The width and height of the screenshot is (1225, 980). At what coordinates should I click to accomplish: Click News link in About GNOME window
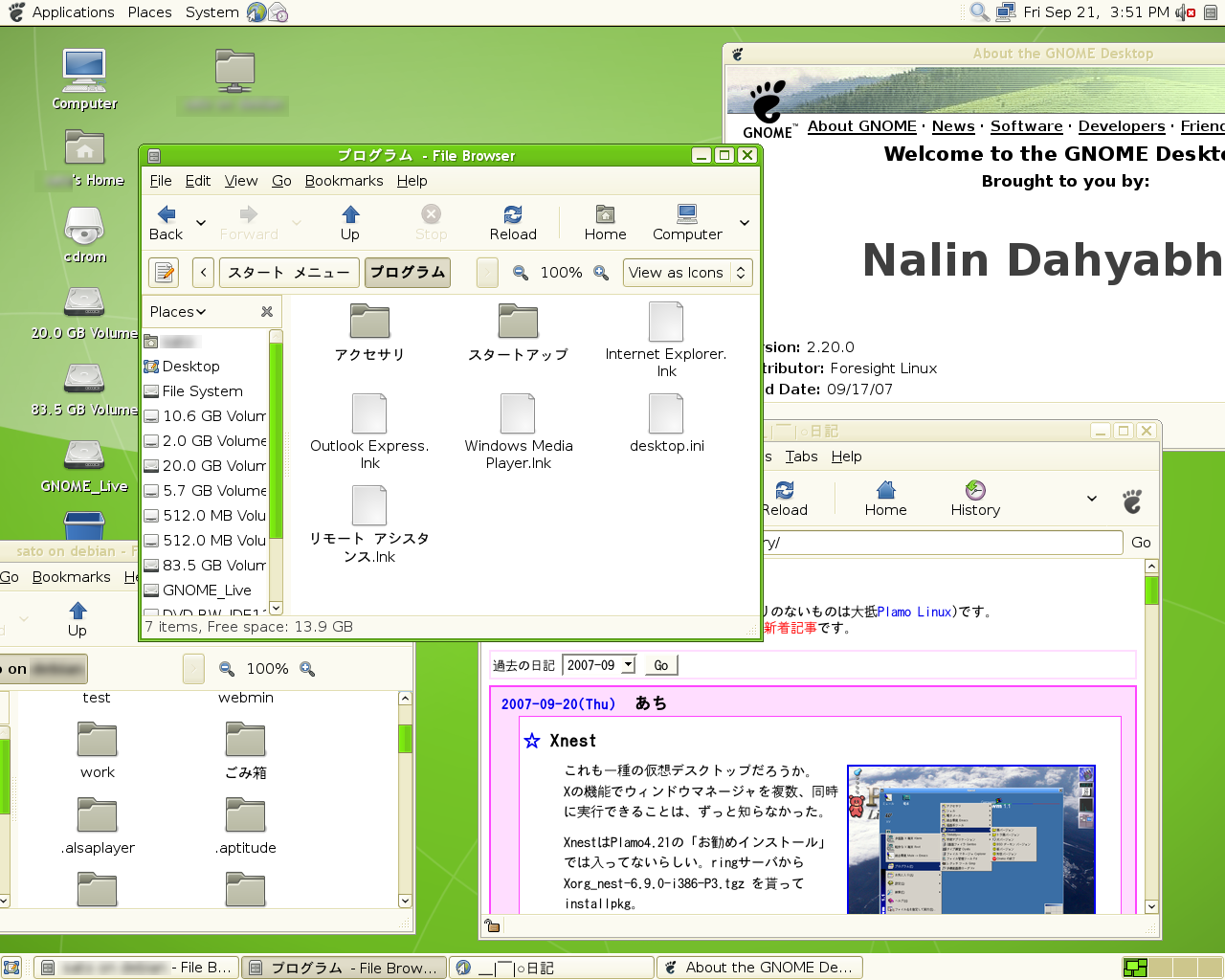coord(953,126)
